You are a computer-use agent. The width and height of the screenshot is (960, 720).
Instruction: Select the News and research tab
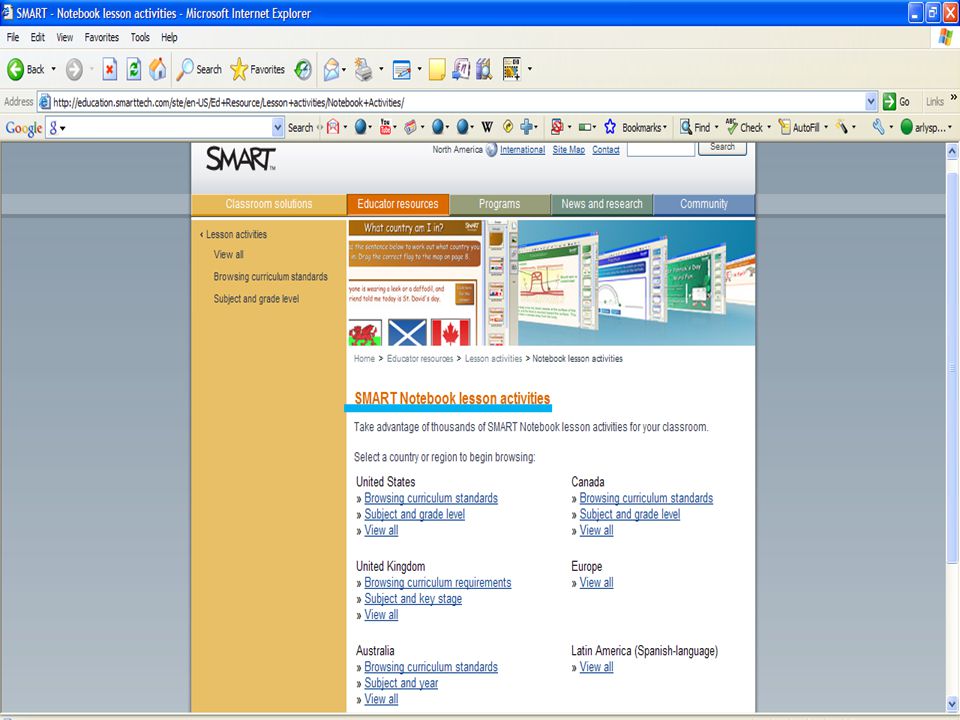602,204
